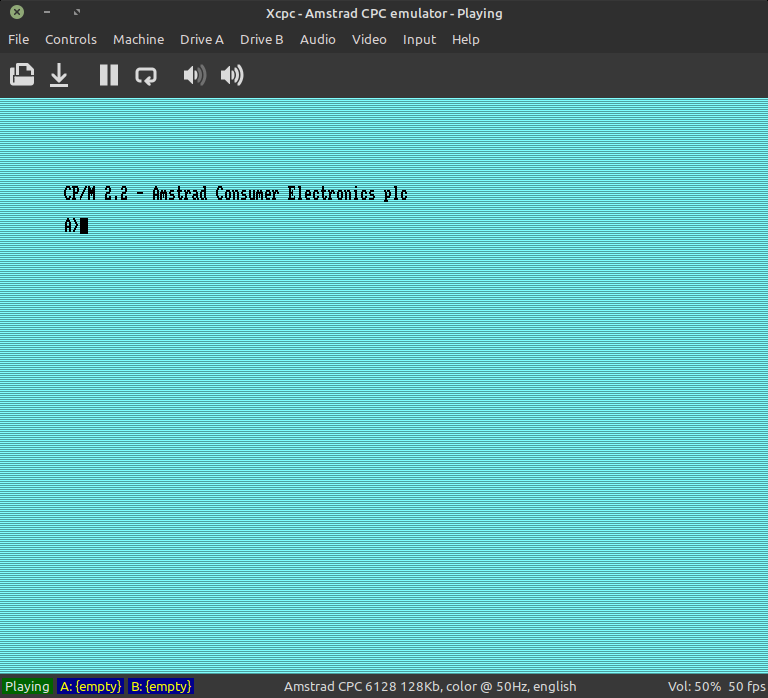
Task: Open the Audio menu
Action: pyautogui.click(x=317, y=39)
